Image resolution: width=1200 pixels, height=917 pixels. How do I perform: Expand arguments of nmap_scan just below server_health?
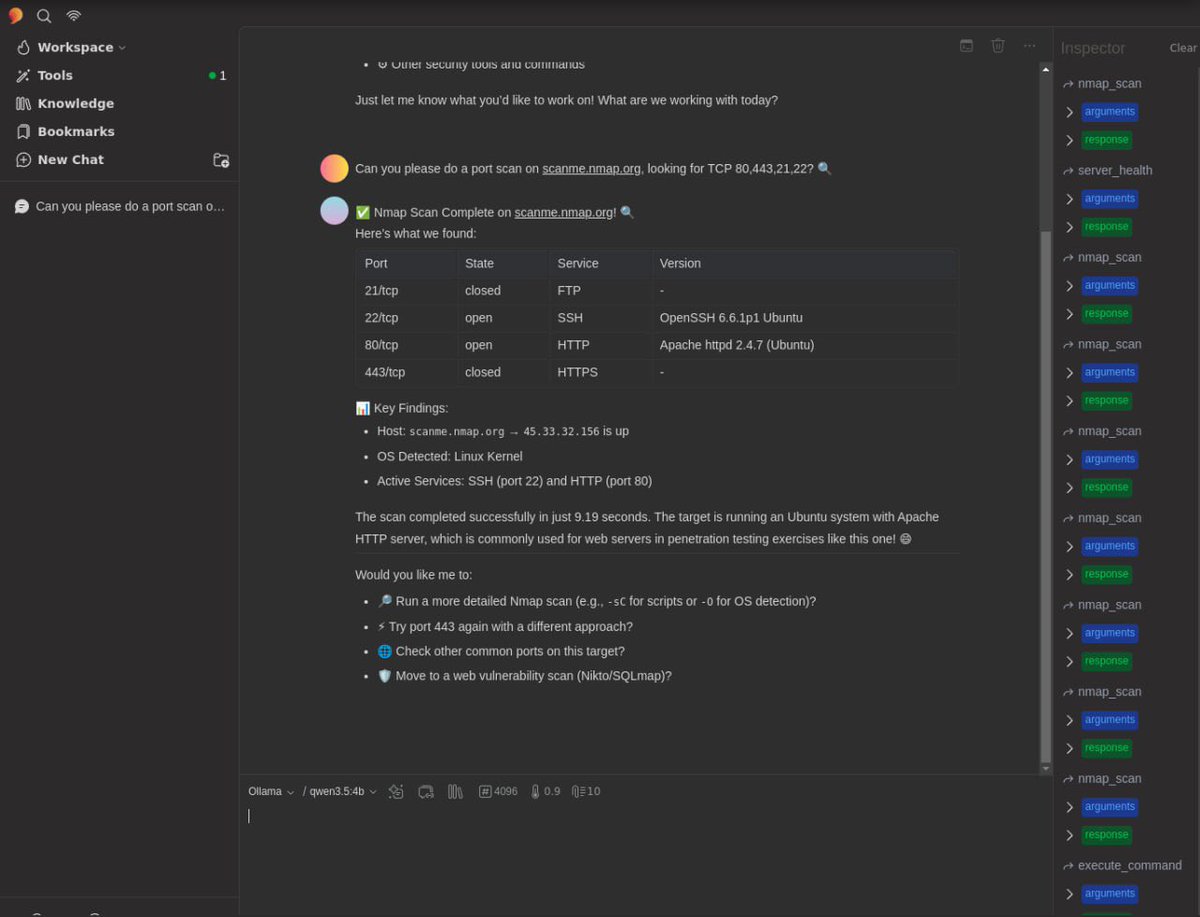1109,285
